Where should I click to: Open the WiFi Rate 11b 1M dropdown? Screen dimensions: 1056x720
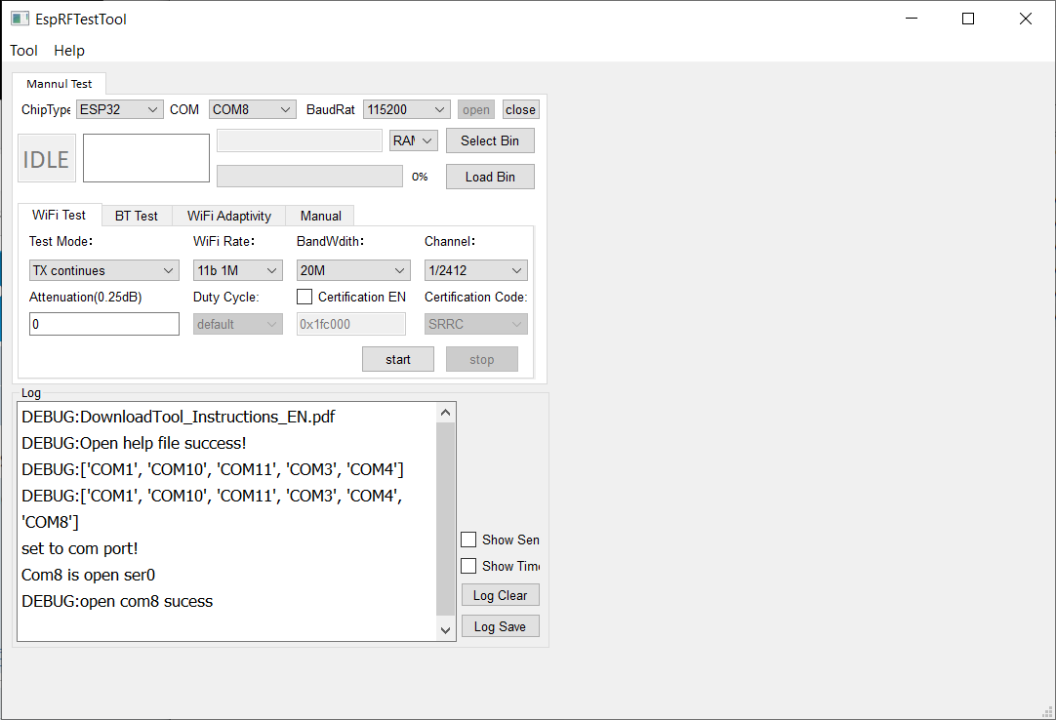point(238,270)
